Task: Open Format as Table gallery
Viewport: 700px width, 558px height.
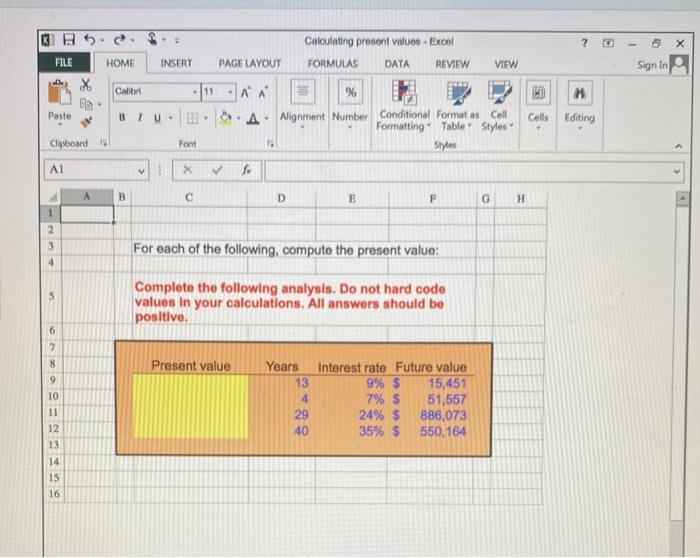Action: tap(457, 106)
